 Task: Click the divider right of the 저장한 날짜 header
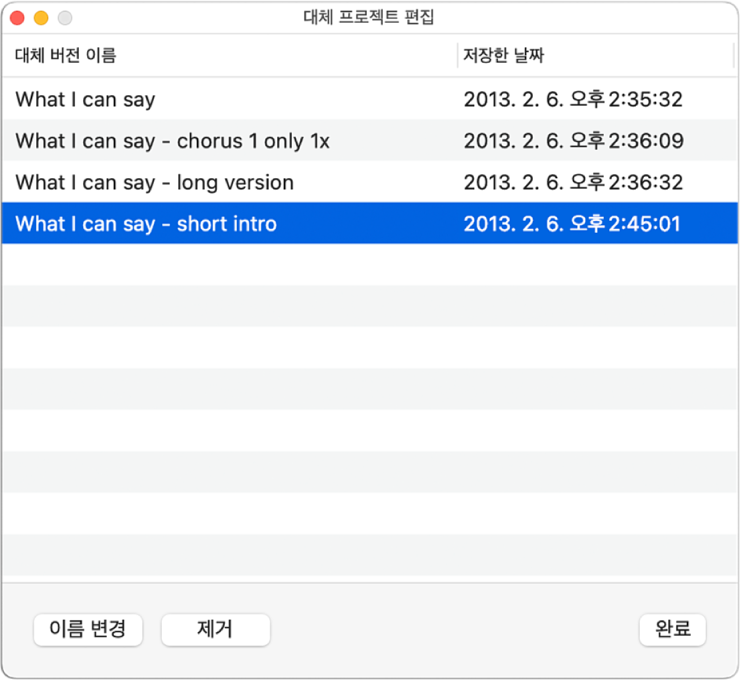point(734,55)
